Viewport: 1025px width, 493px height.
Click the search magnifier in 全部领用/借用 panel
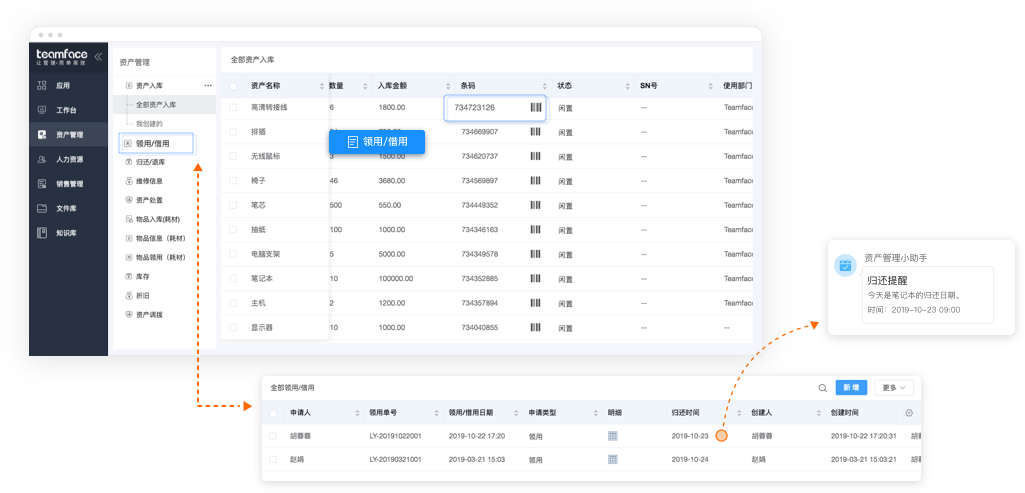(x=822, y=388)
